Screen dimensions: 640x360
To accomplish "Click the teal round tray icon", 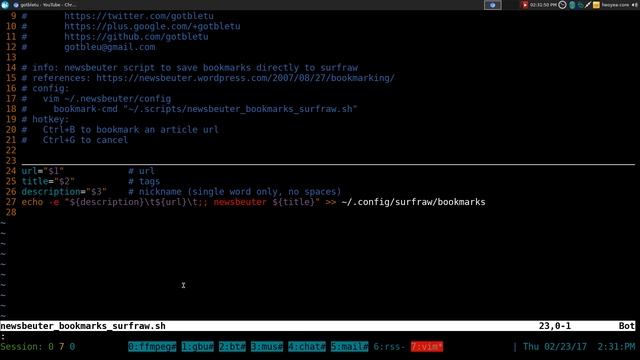I will pyautogui.click(x=572, y=5).
